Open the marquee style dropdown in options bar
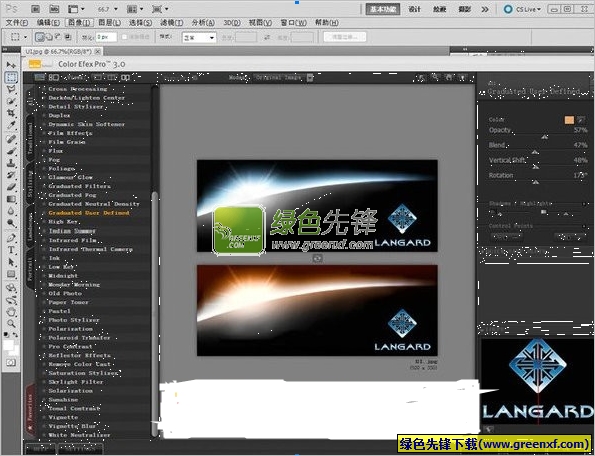The height and width of the screenshot is (456, 595). point(199,37)
